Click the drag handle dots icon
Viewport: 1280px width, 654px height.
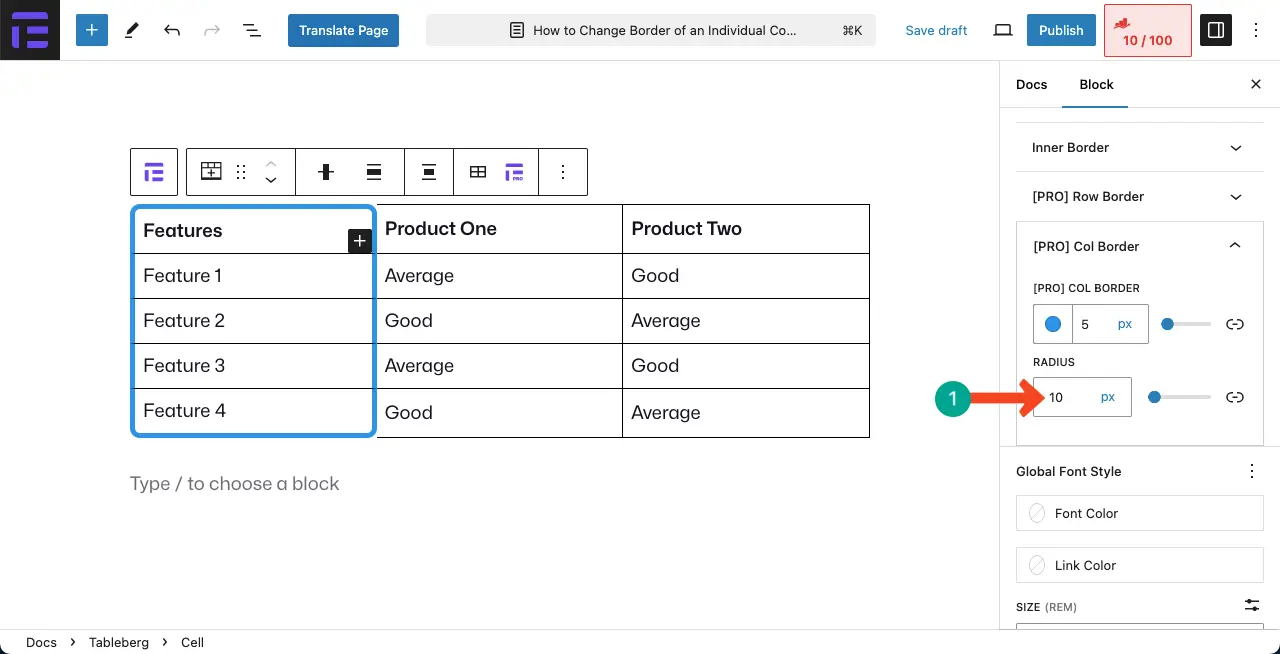(241, 172)
